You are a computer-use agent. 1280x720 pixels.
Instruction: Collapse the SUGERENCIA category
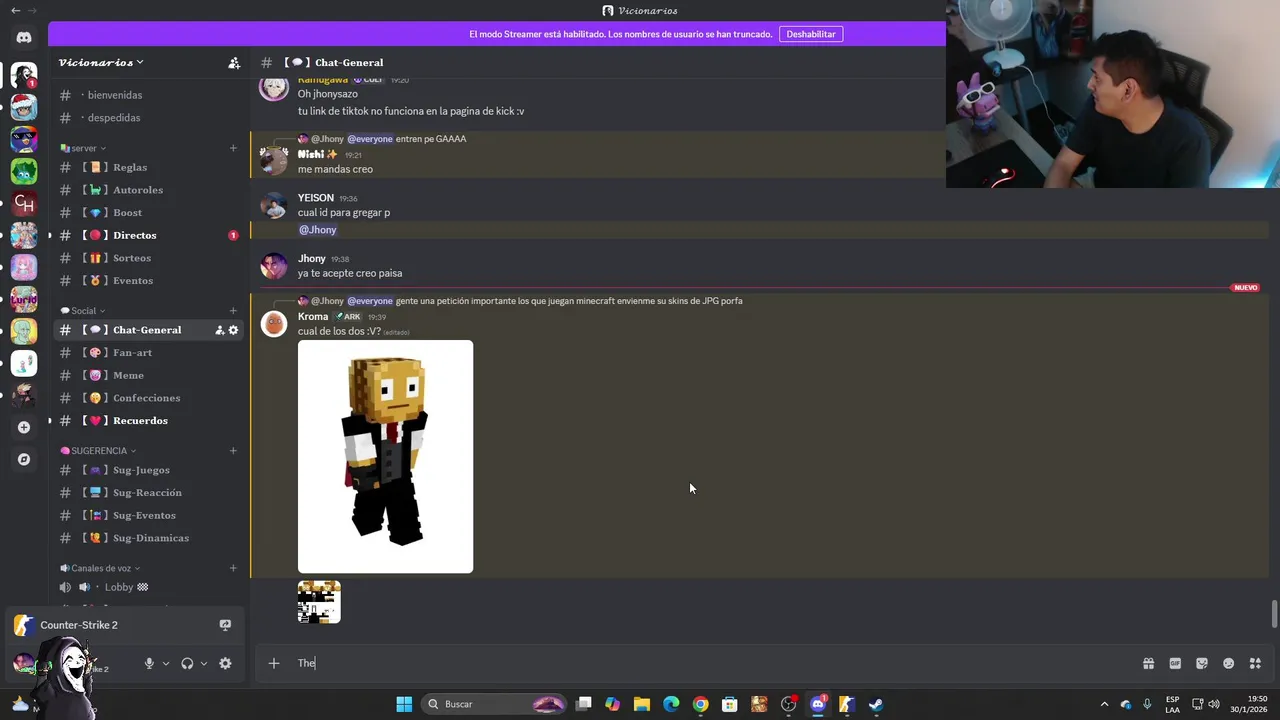(99, 451)
